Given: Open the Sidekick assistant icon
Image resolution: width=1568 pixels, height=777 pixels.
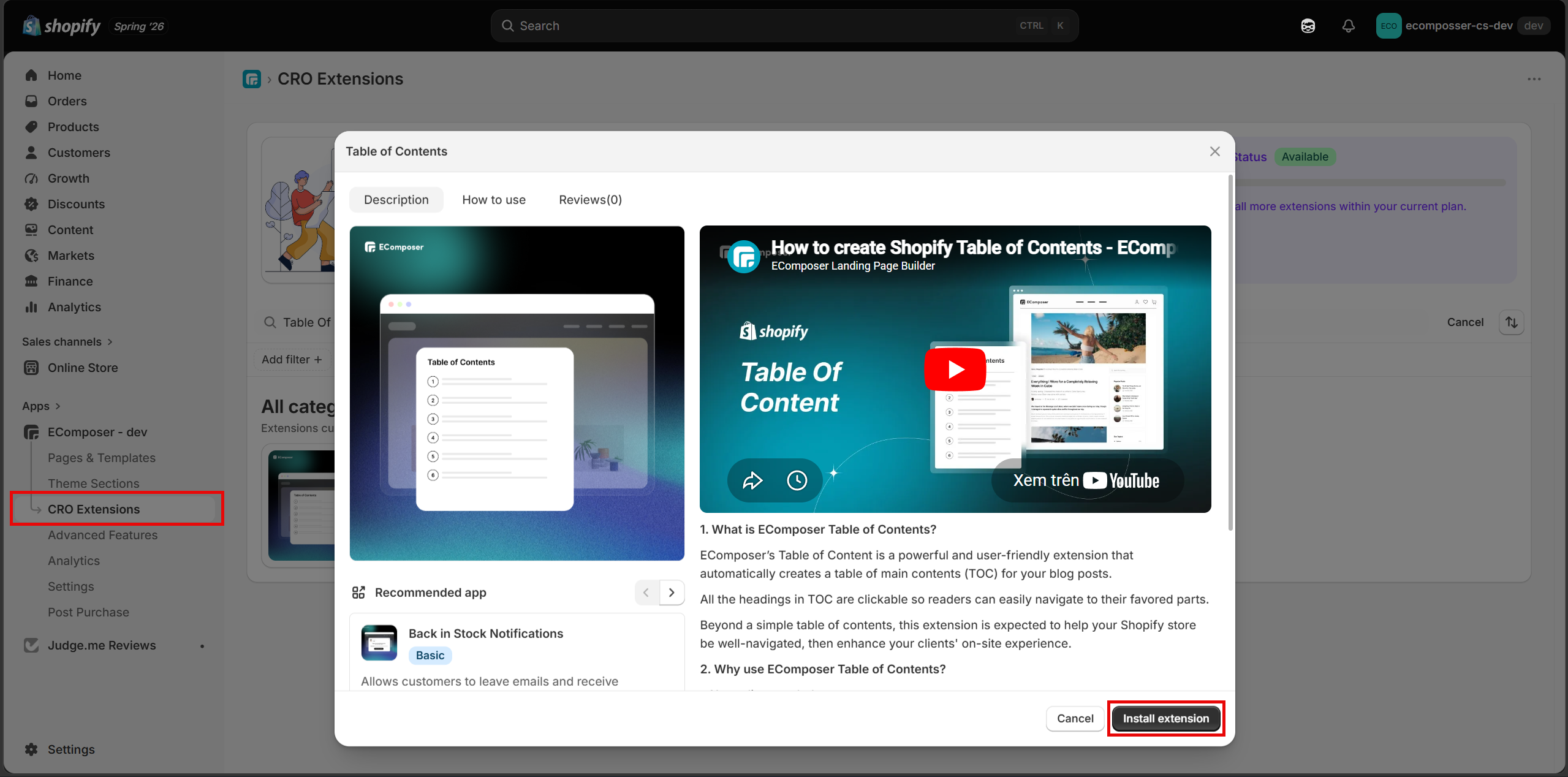Looking at the screenshot, I should point(1308,26).
